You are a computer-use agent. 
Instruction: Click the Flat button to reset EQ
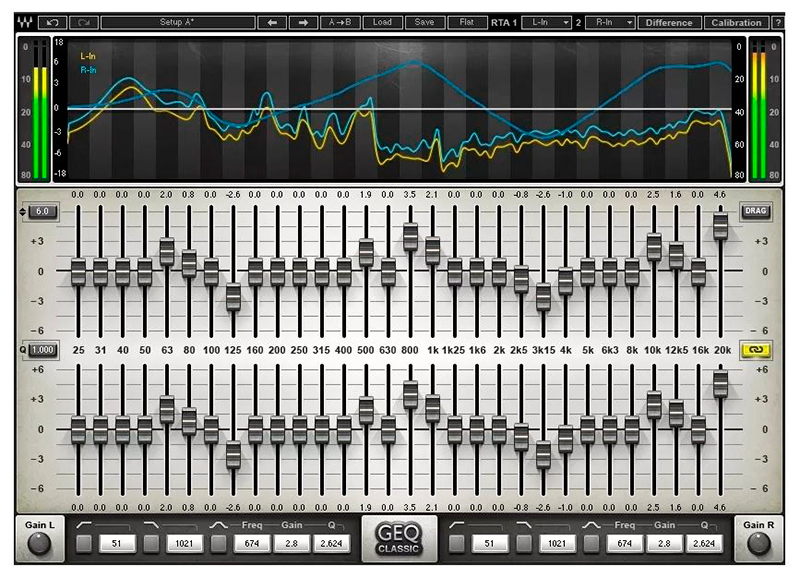coord(467,21)
